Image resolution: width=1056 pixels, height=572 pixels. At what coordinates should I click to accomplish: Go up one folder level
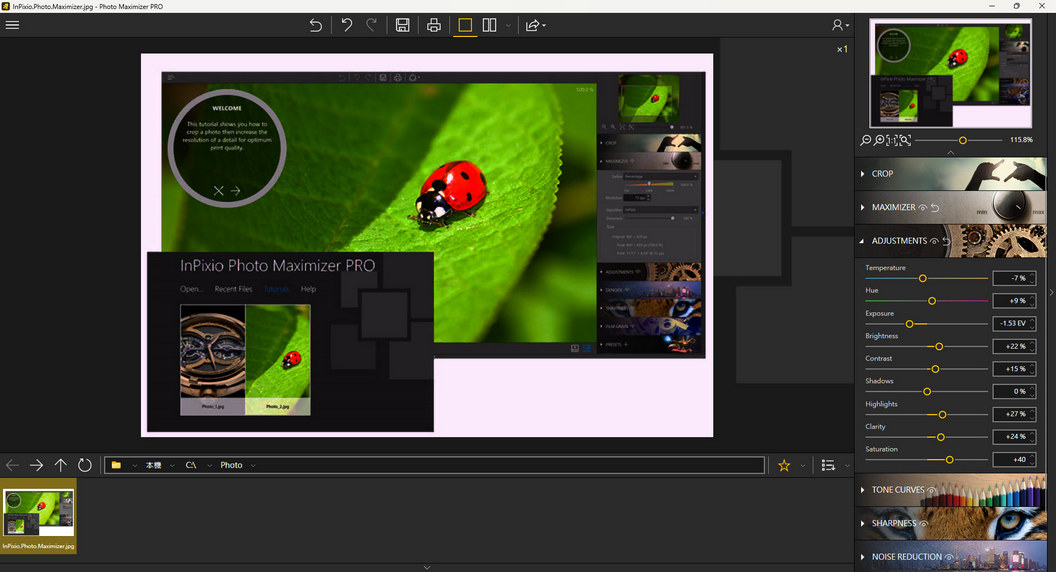61,465
